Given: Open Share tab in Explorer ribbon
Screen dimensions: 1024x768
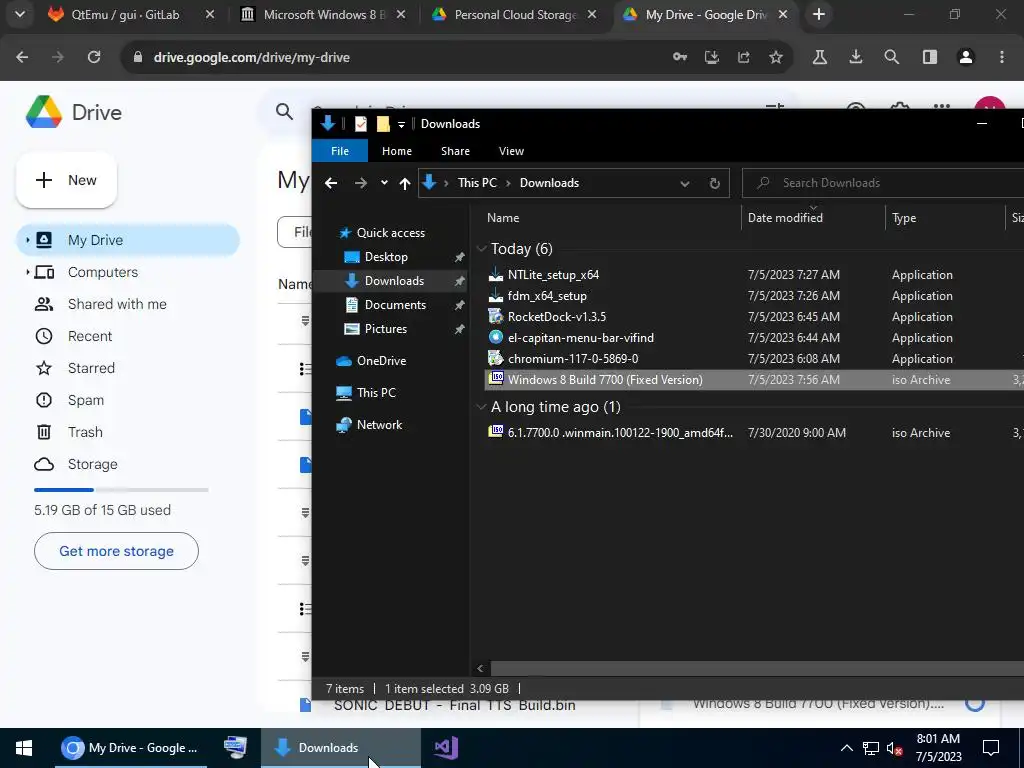Looking at the screenshot, I should pyautogui.click(x=455, y=151).
